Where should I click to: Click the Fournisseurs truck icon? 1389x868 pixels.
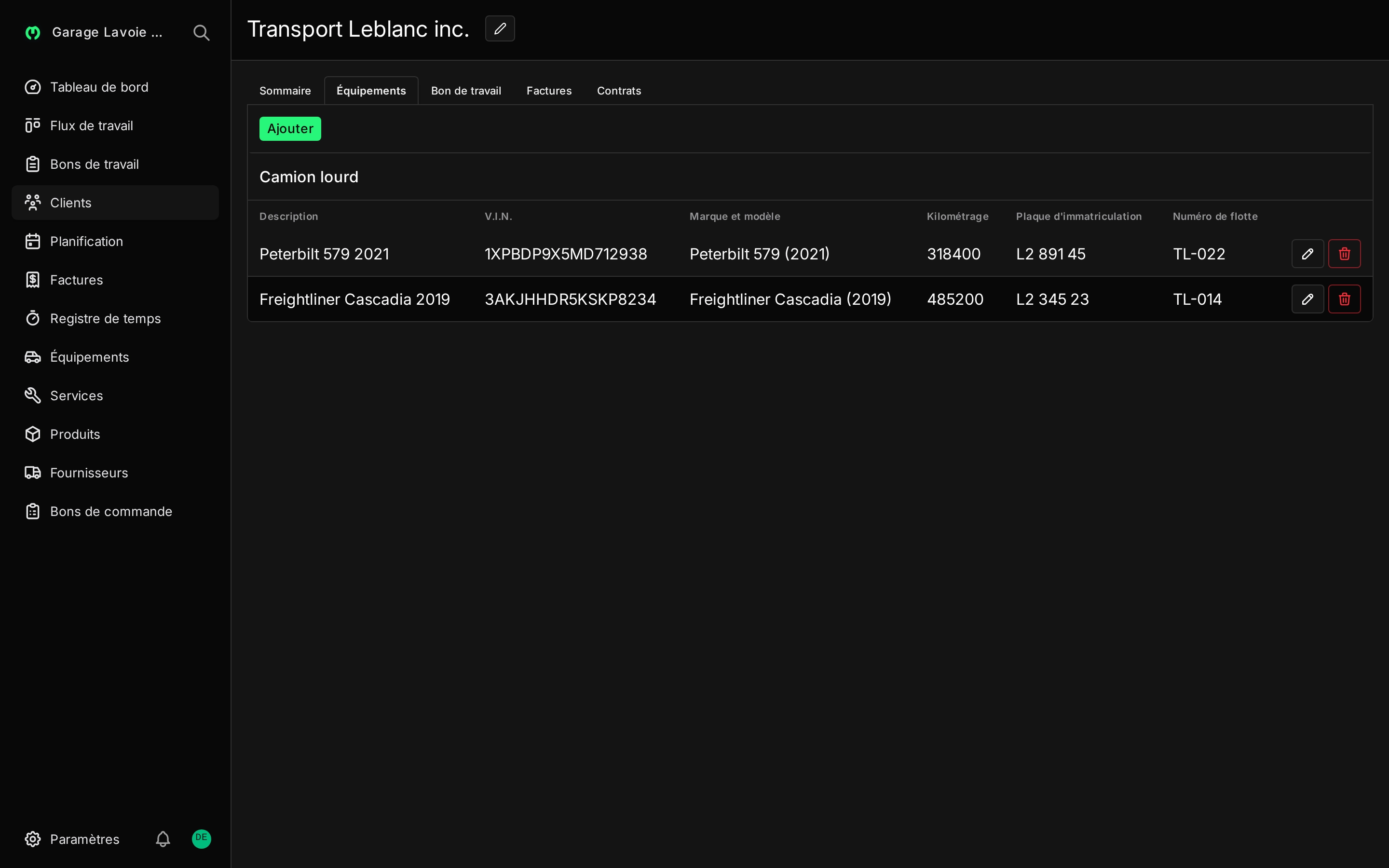[33, 473]
